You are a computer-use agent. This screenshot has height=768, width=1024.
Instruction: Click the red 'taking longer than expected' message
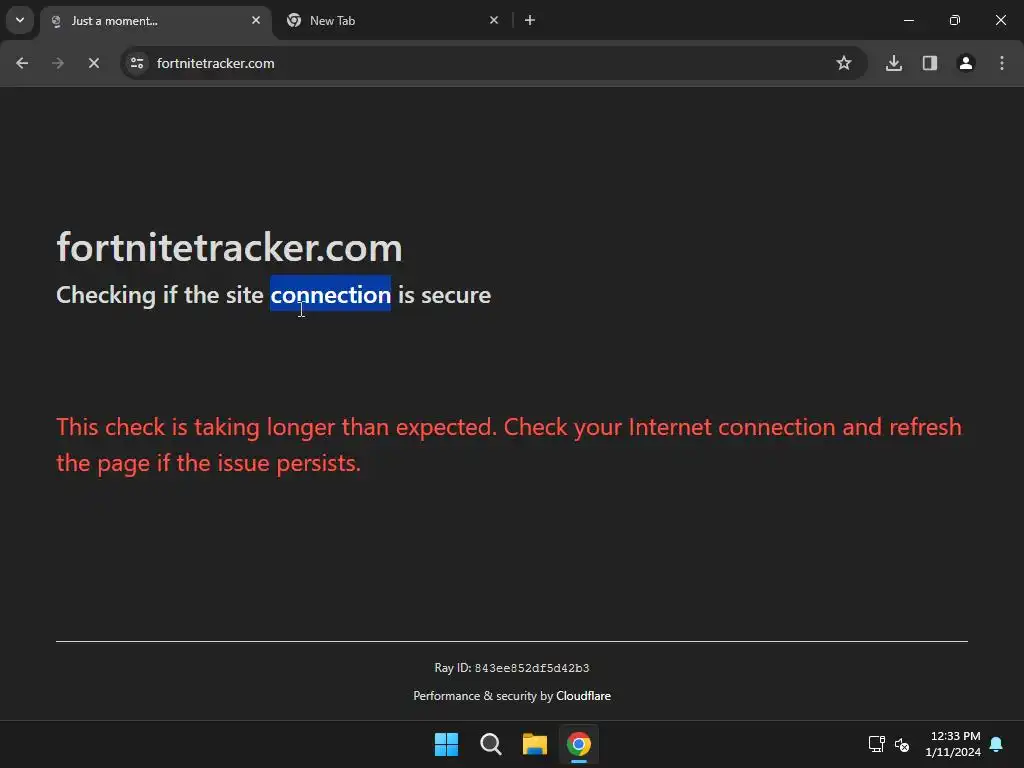tap(509, 445)
